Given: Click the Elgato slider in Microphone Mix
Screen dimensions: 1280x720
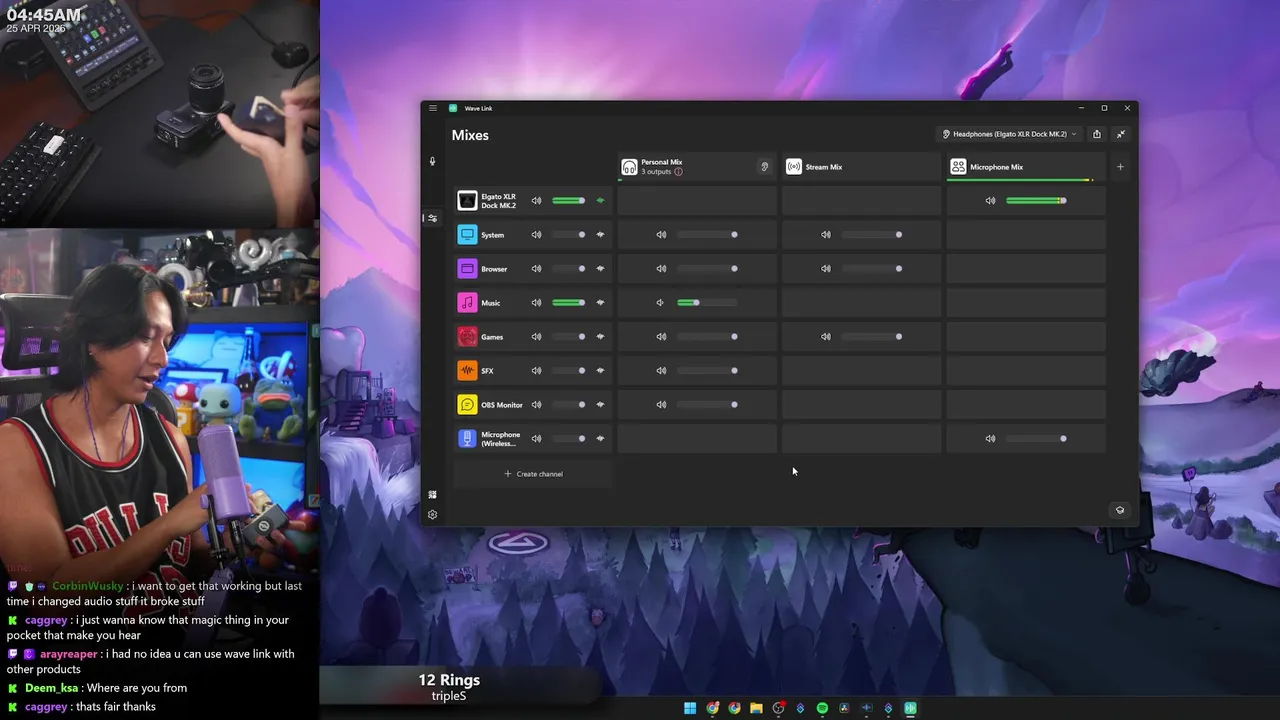Looking at the screenshot, I should (x=1036, y=201).
